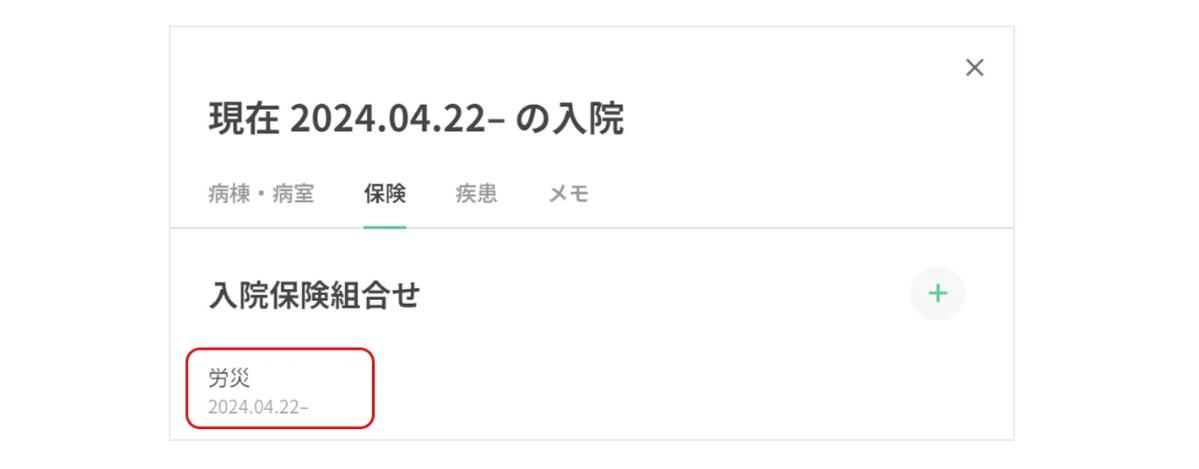
Task: Click the green underline beneath 保険 tab
Action: tap(385, 227)
